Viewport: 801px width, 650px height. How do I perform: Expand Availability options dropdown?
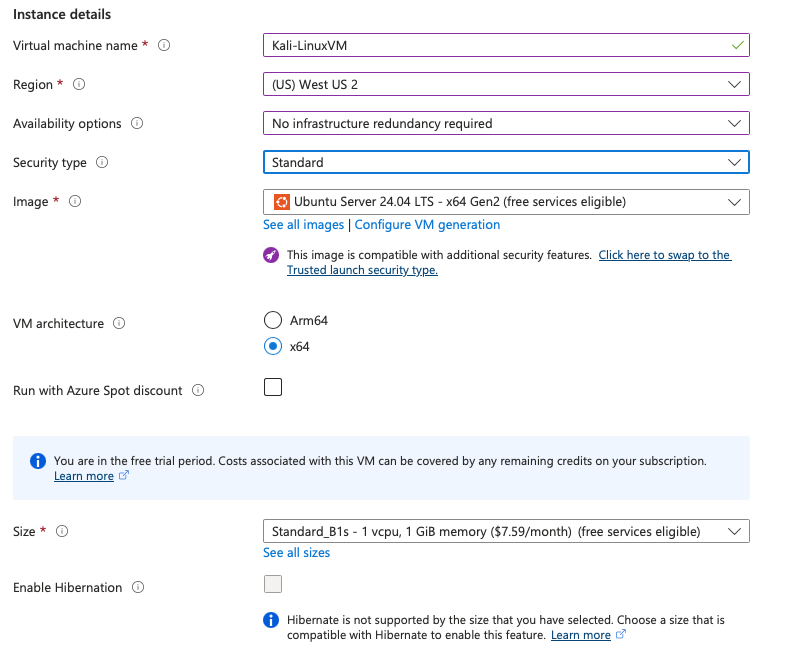(506, 123)
